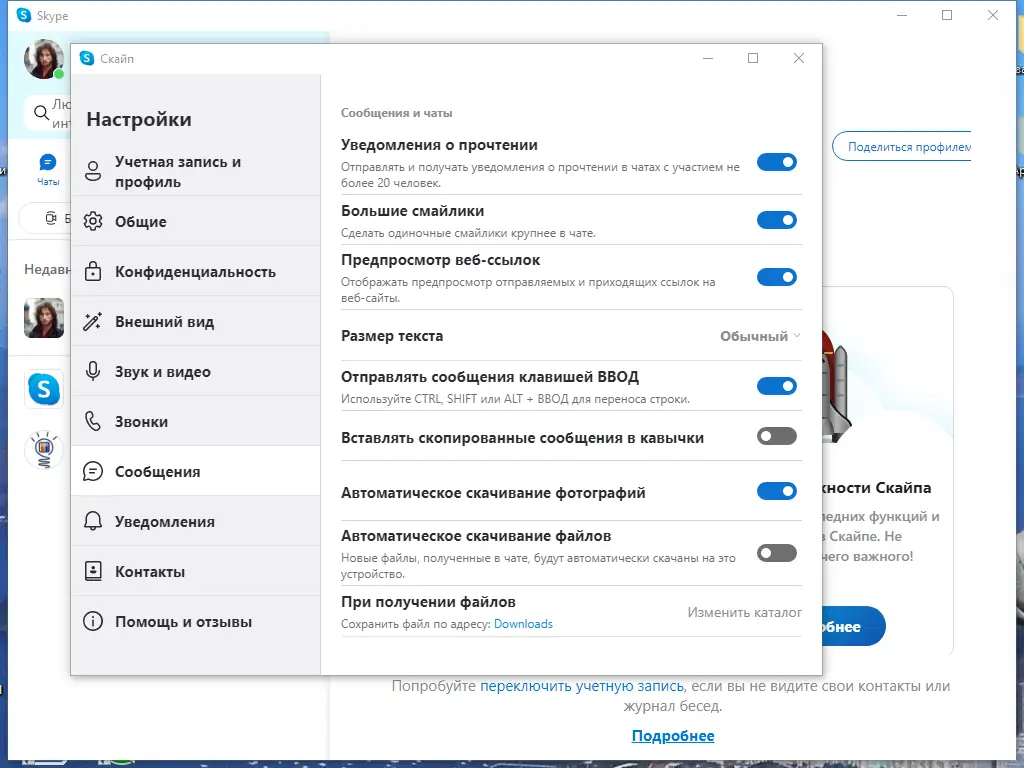This screenshot has width=1024, height=768.
Task: Go to Конфиденциальность settings
Action: [x=195, y=271]
